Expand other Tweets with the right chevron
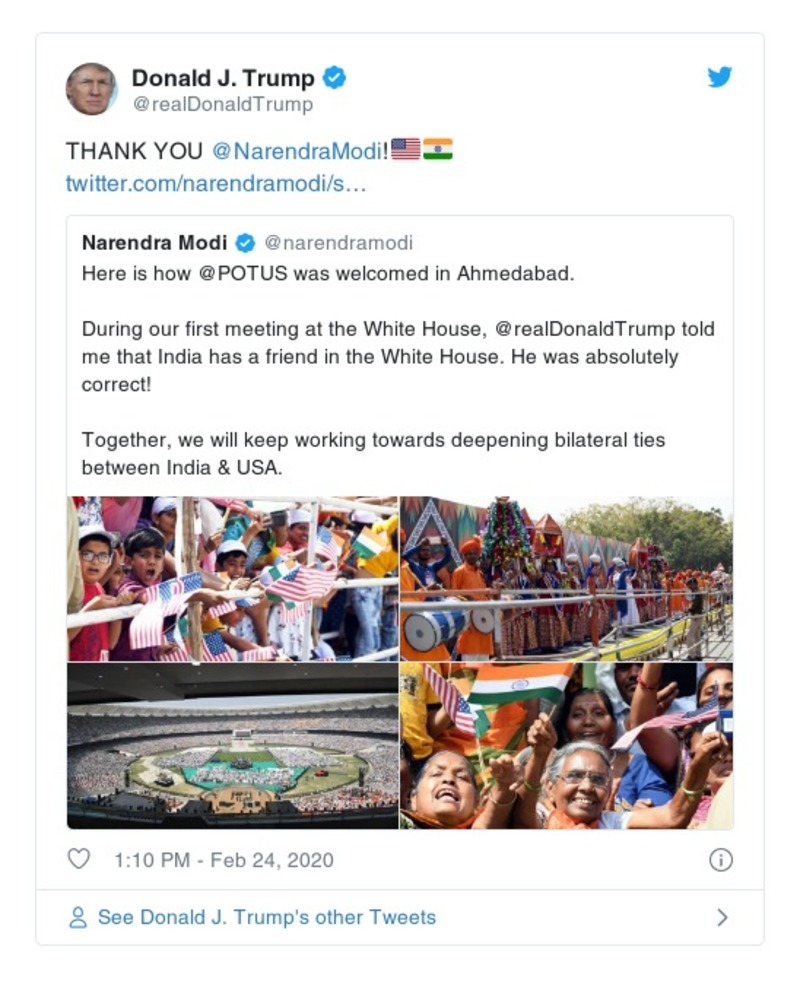The height and width of the screenshot is (981, 800). pyautogui.click(x=722, y=917)
